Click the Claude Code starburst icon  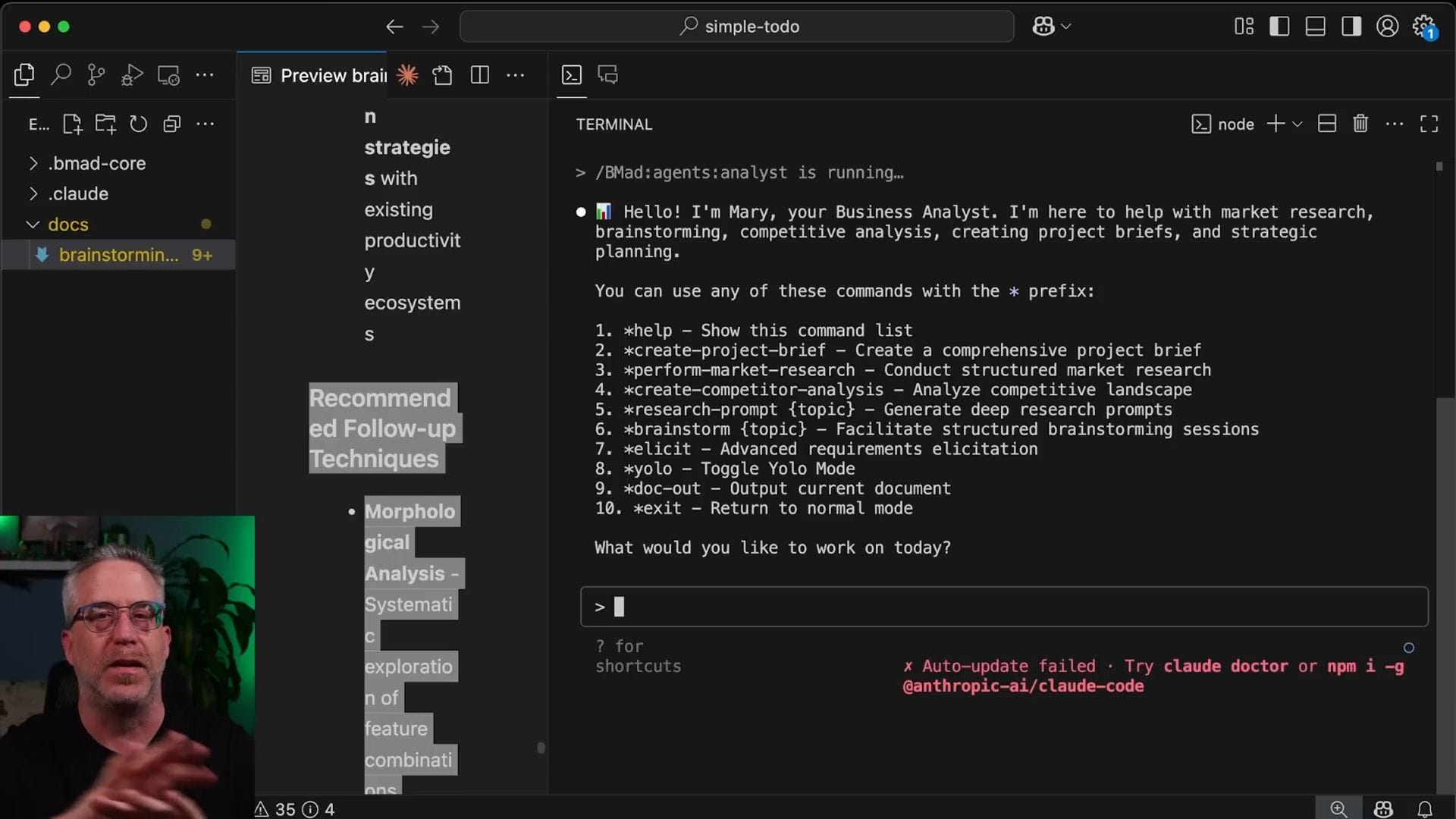click(407, 74)
